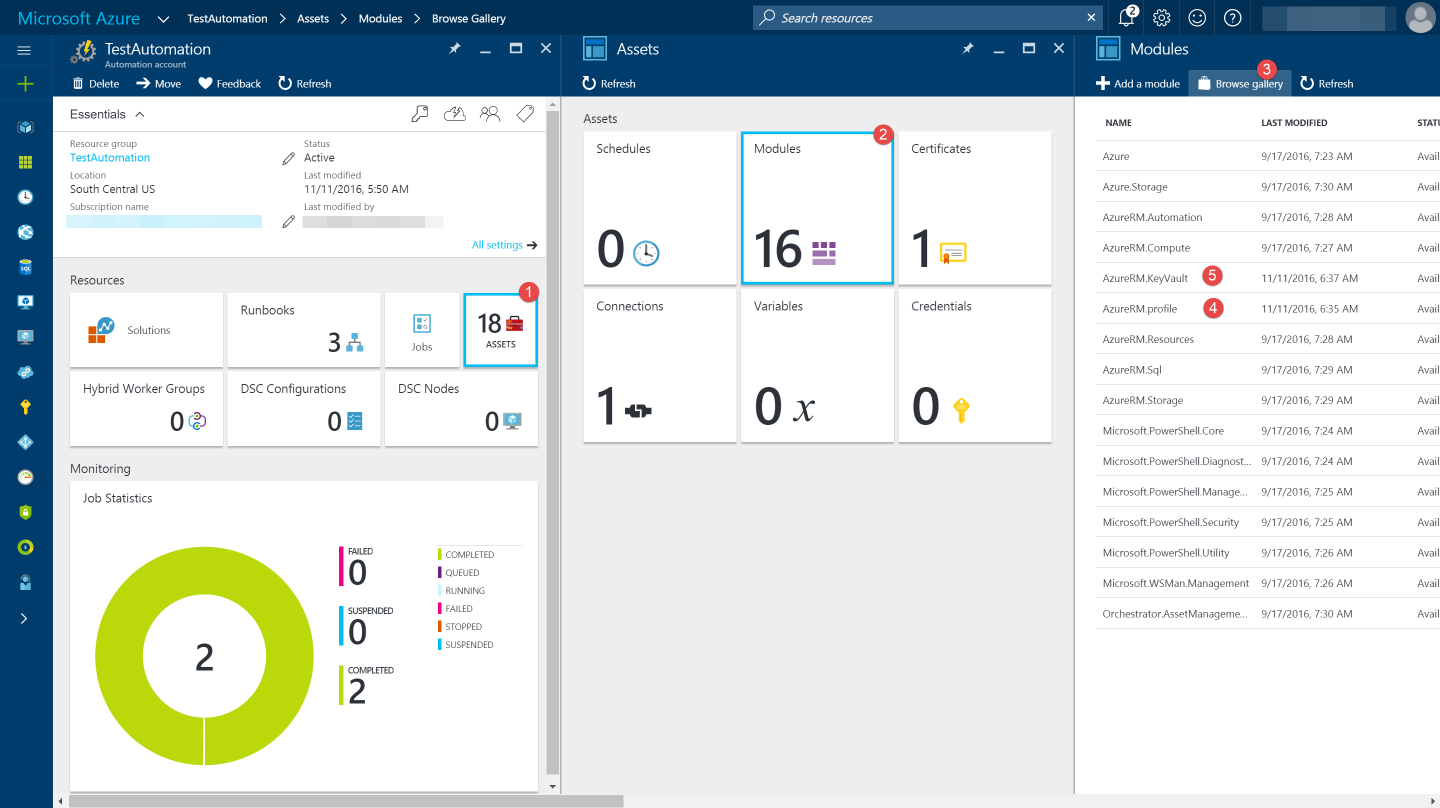
Task: Open Recent clock icon in the sidebar
Action: 25,197
